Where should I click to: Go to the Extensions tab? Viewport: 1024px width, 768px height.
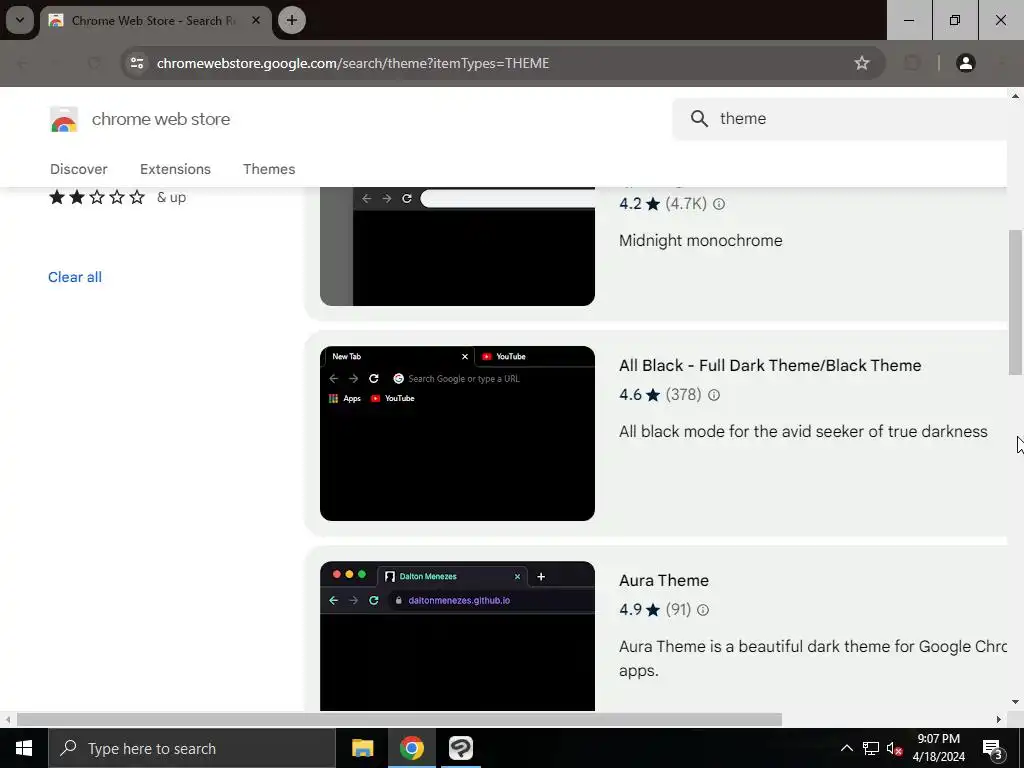(175, 169)
